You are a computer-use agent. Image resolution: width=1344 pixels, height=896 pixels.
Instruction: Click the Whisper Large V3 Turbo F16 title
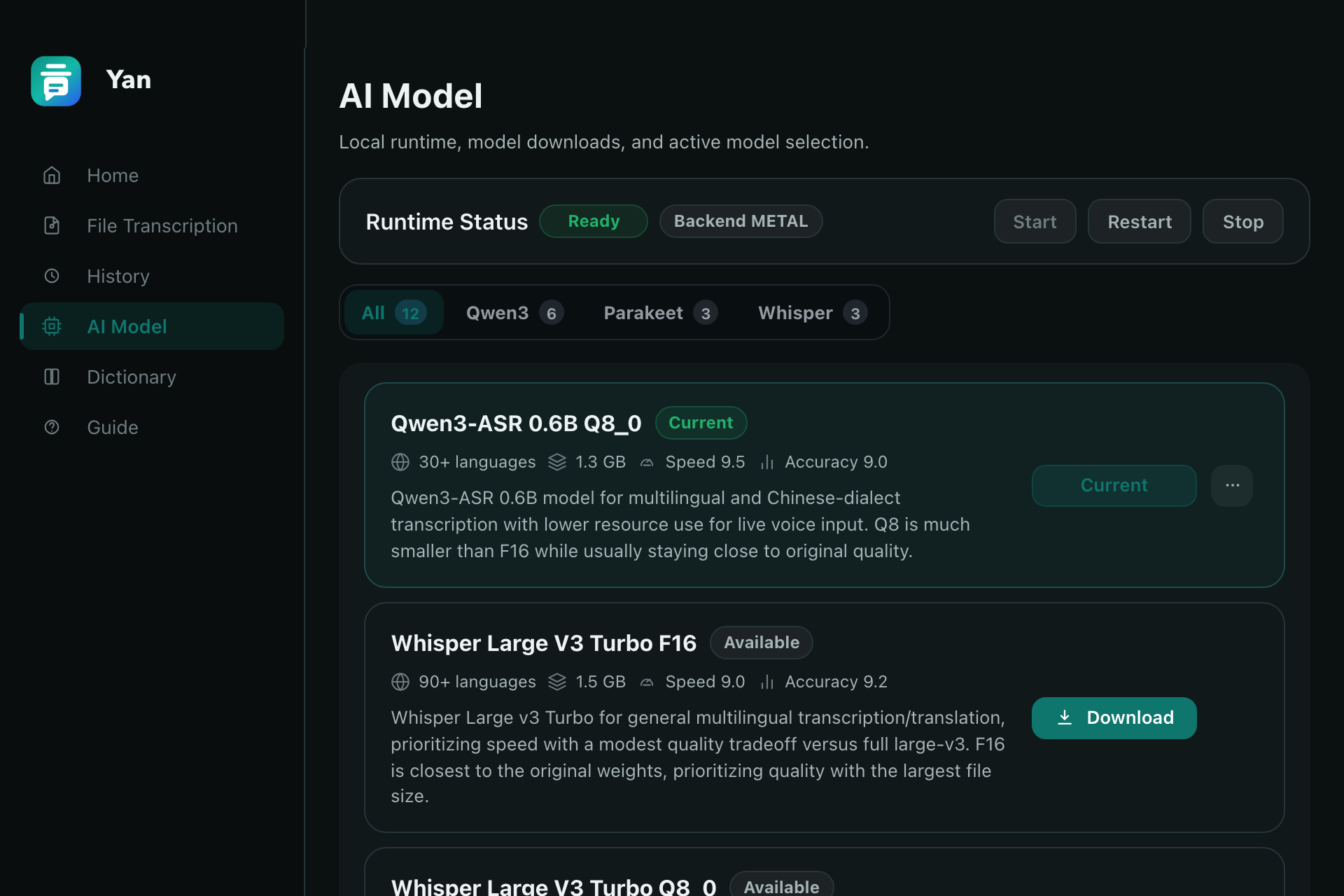544,643
